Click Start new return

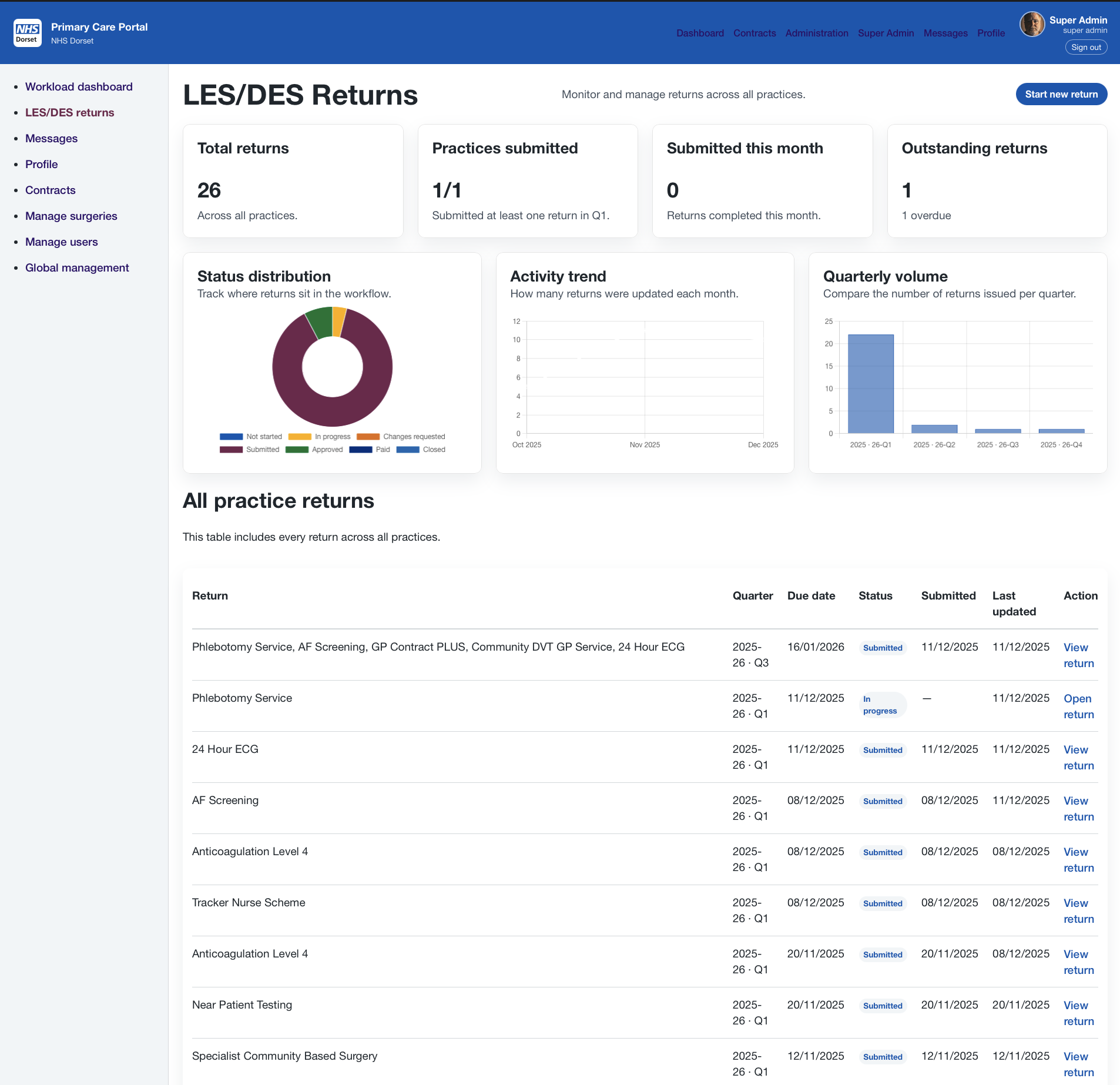pos(1061,94)
